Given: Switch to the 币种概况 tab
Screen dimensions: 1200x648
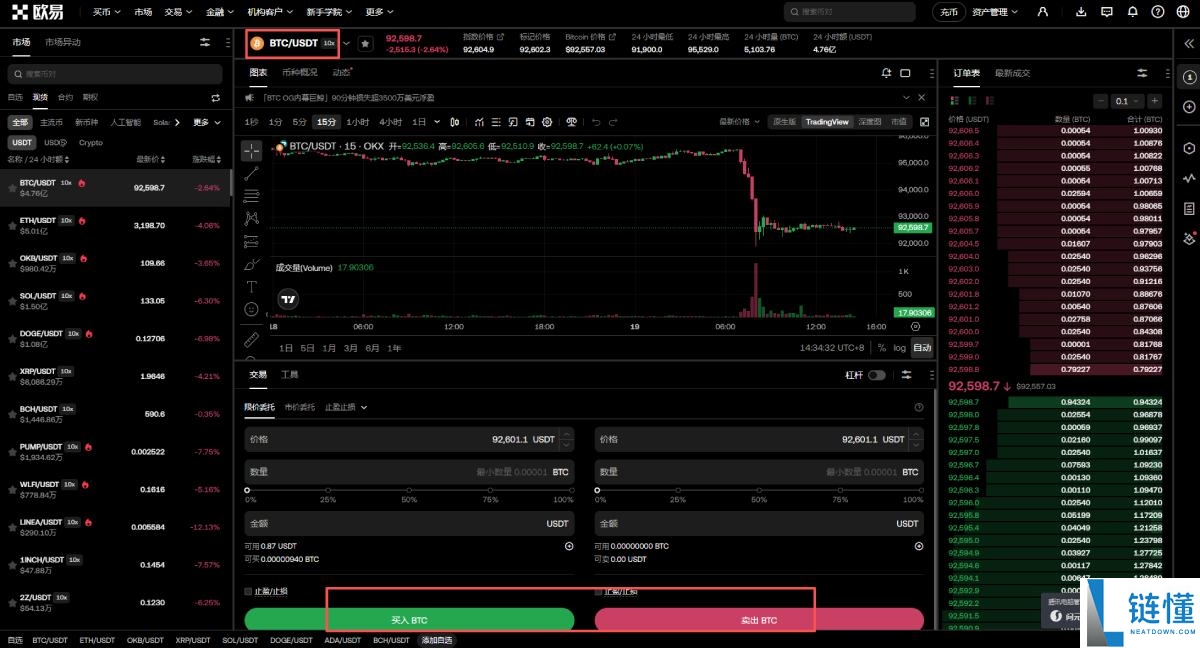Looking at the screenshot, I should point(299,73).
